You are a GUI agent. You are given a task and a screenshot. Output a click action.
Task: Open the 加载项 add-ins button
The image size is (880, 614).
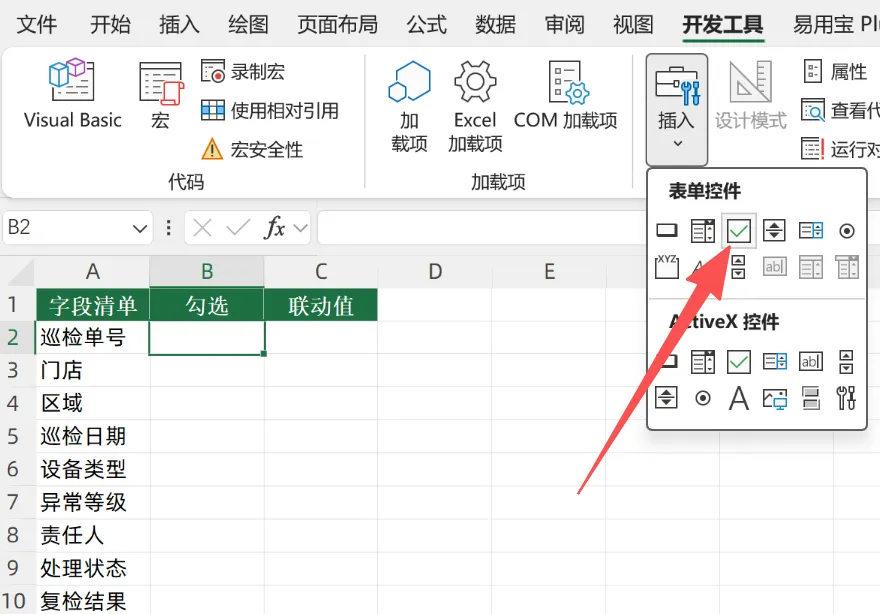pyautogui.click(x=410, y=106)
